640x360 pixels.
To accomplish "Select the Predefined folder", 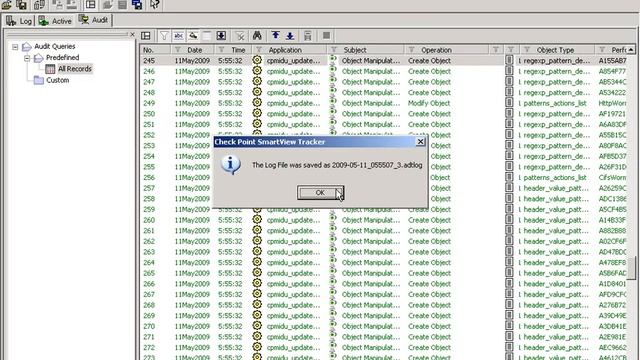I will pos(62,58).
